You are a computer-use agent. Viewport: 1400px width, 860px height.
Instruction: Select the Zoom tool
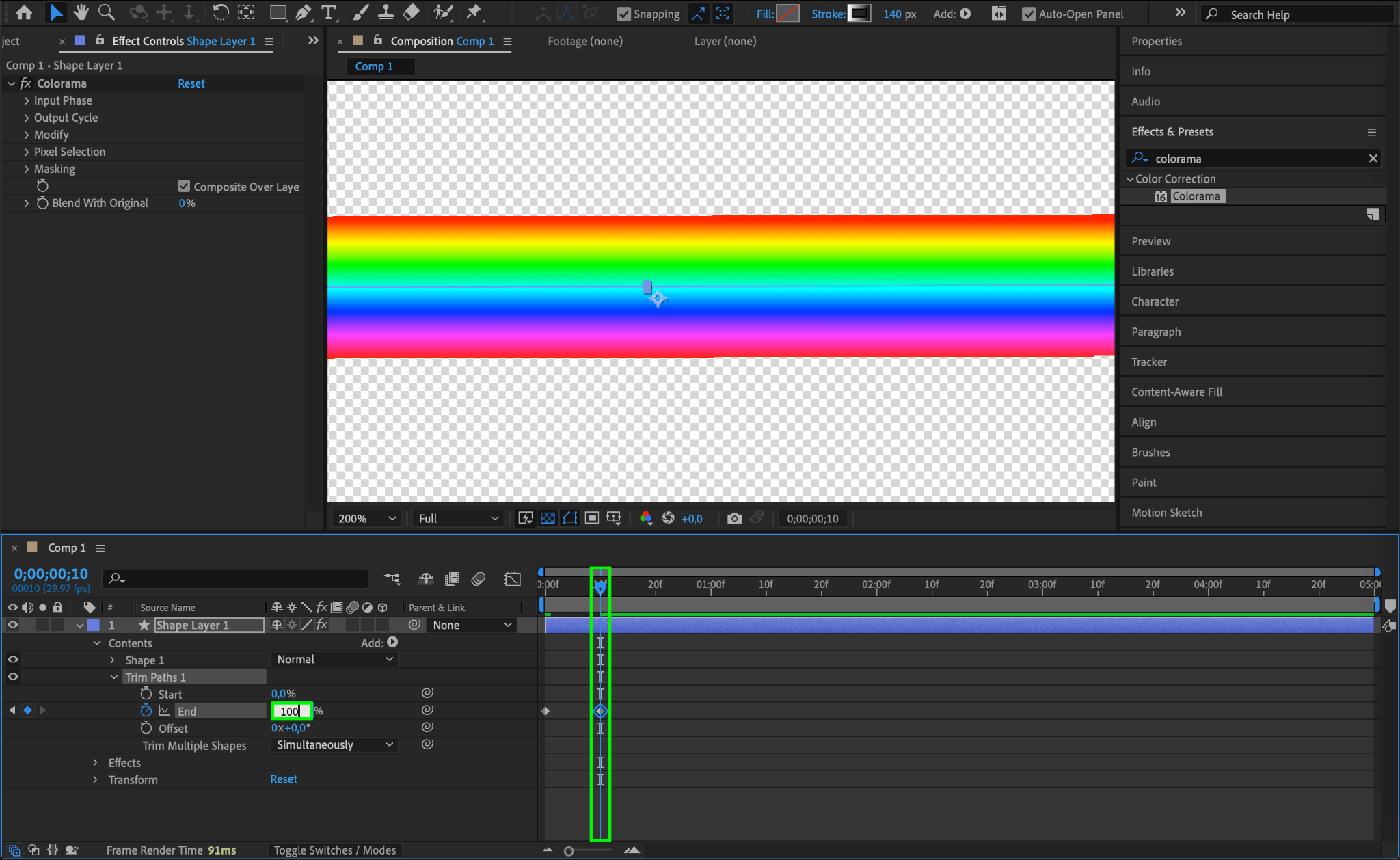pos(106,12)
